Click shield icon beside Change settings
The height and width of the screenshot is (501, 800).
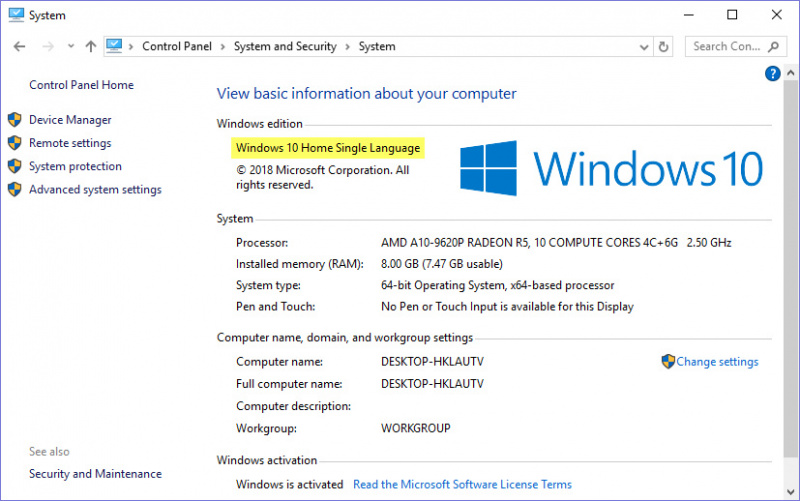pyautogui.click(x=668, y=361)
